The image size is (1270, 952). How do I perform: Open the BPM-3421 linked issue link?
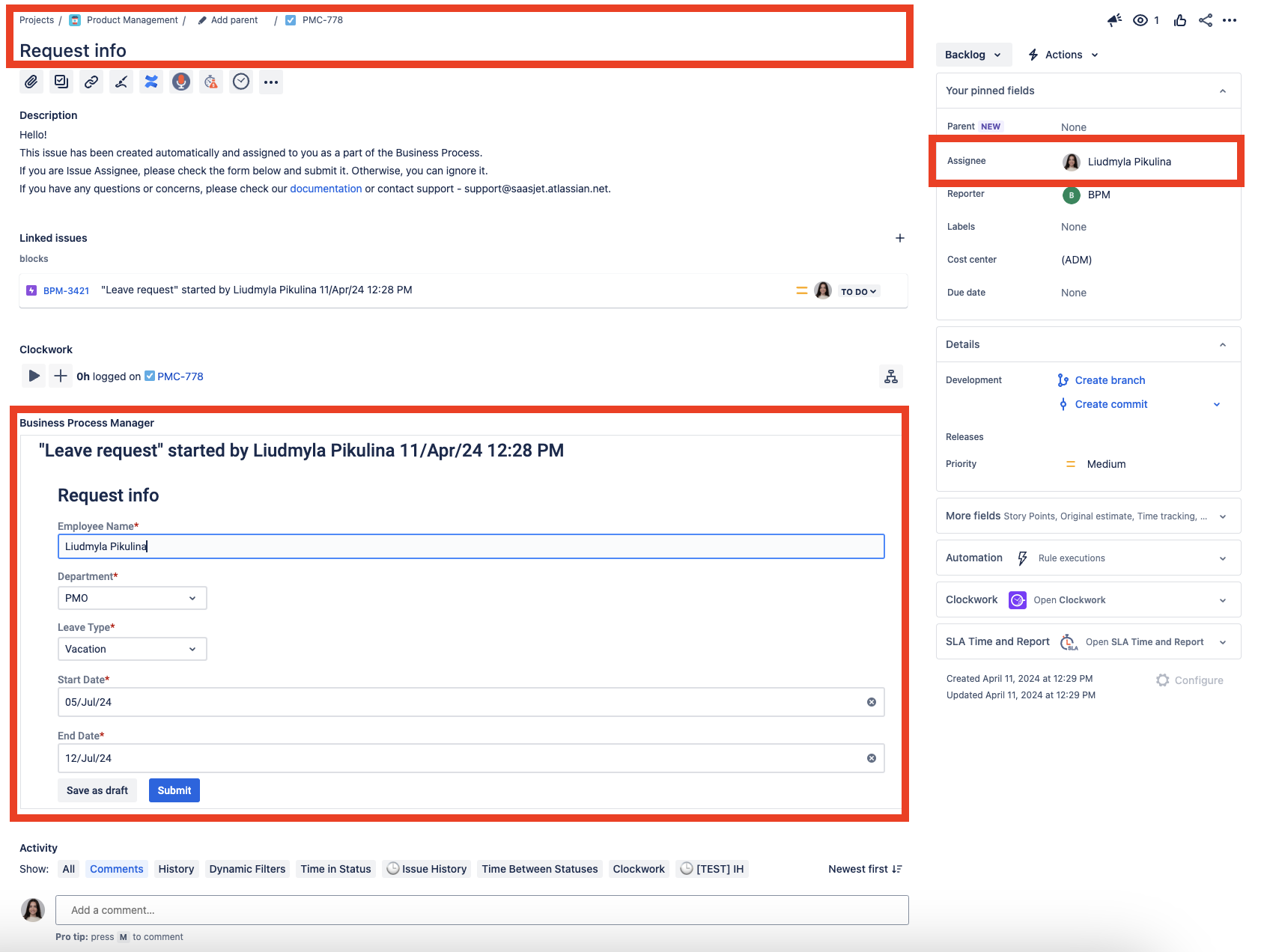point(66,290)
